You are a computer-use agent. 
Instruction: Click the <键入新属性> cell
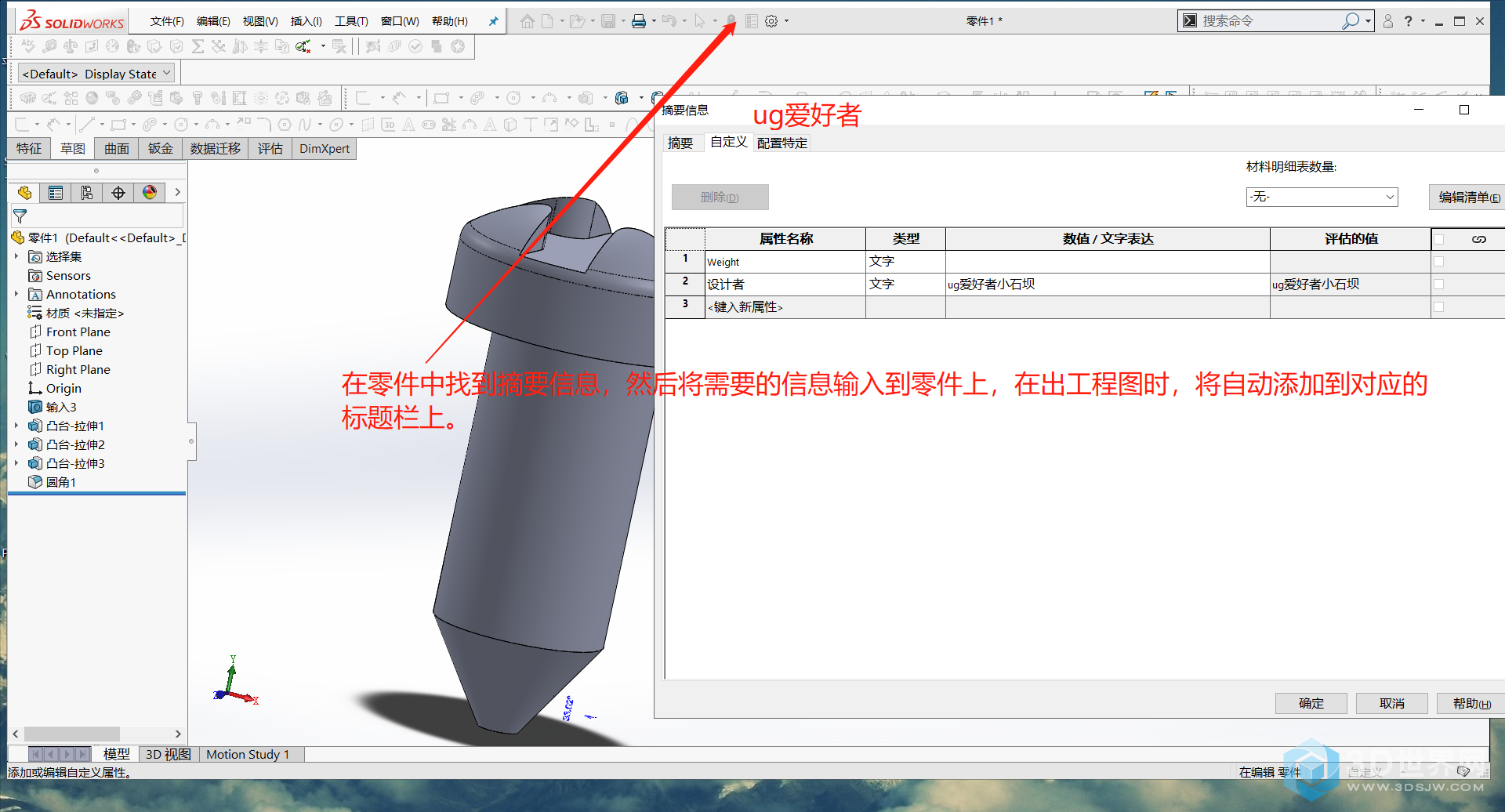click(x=785, y=307)
